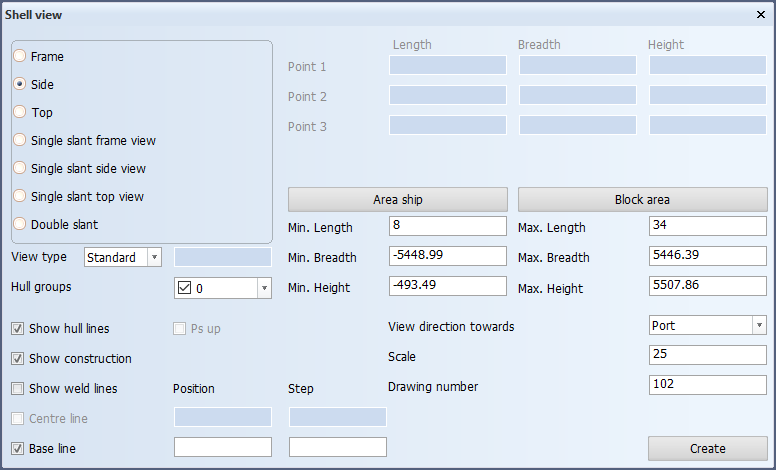Viewport: 776px width, 470px height.
Task: Disable the Show construction checkbox
Action: 18,359
